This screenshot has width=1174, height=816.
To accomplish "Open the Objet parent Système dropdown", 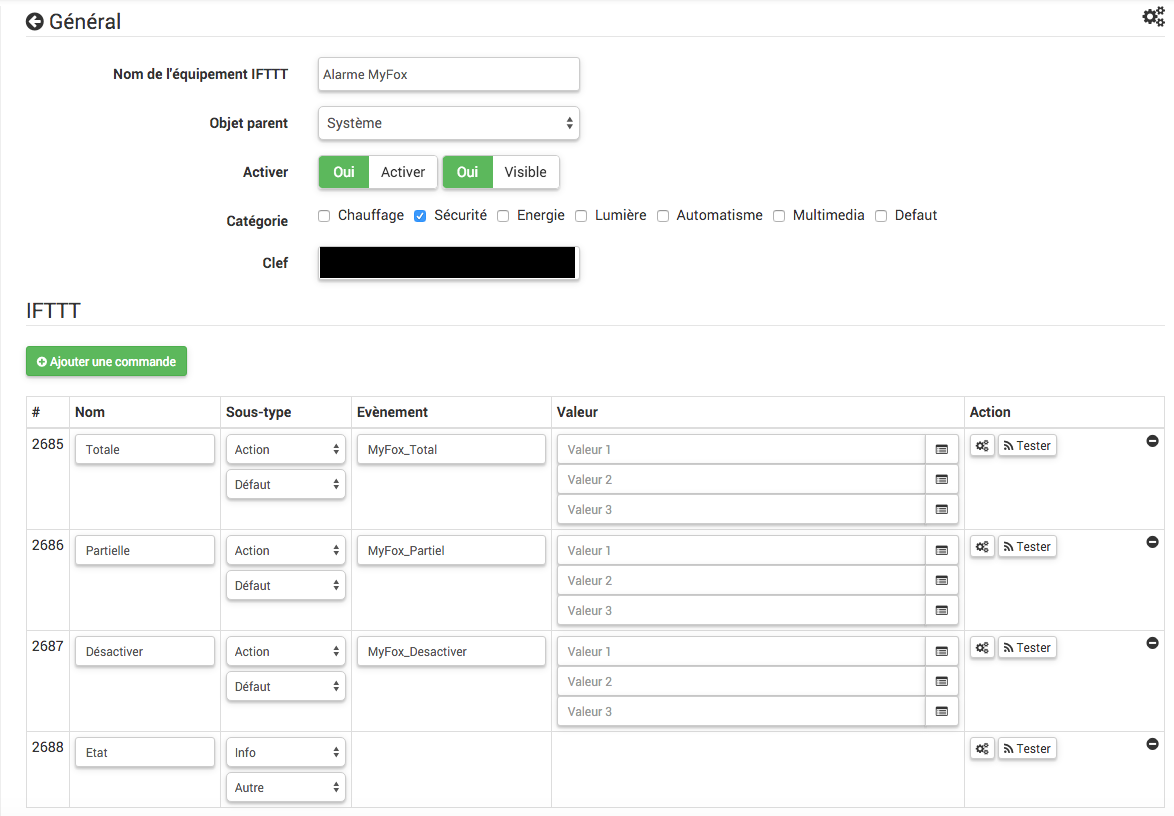I will (448, 123).
